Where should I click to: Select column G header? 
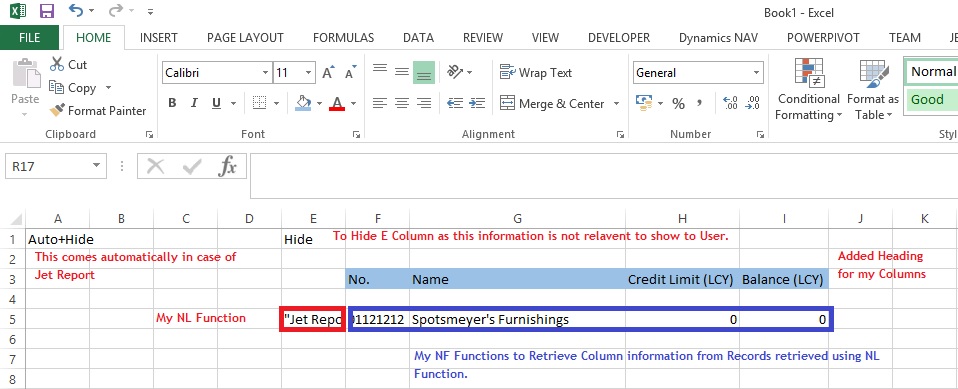tap(517, 219)
